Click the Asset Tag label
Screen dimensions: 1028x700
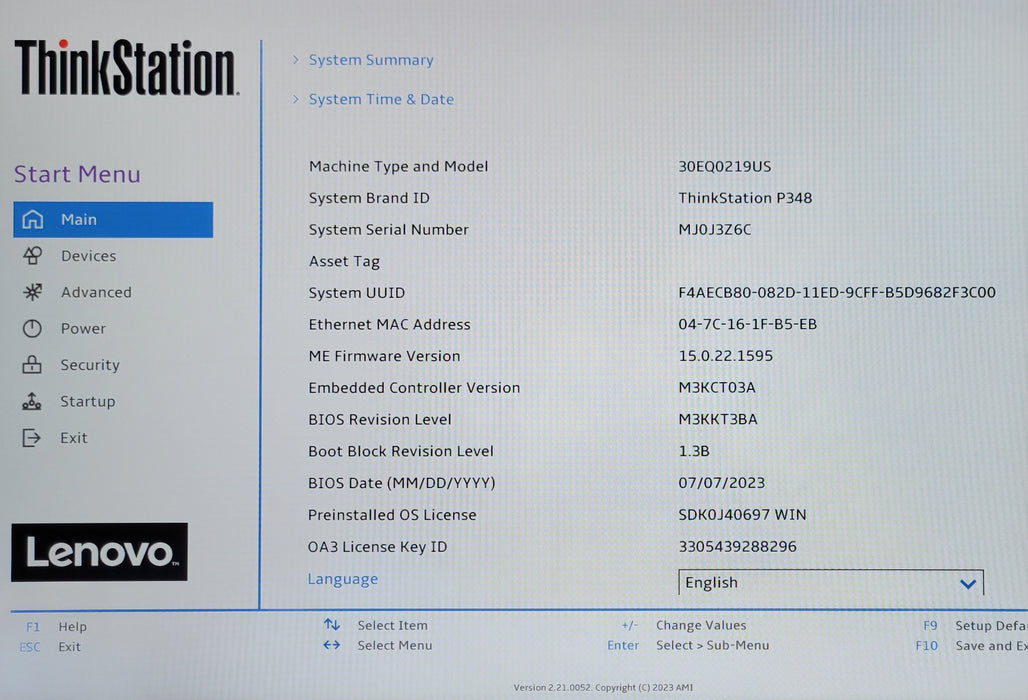click(x=344, y=262)
